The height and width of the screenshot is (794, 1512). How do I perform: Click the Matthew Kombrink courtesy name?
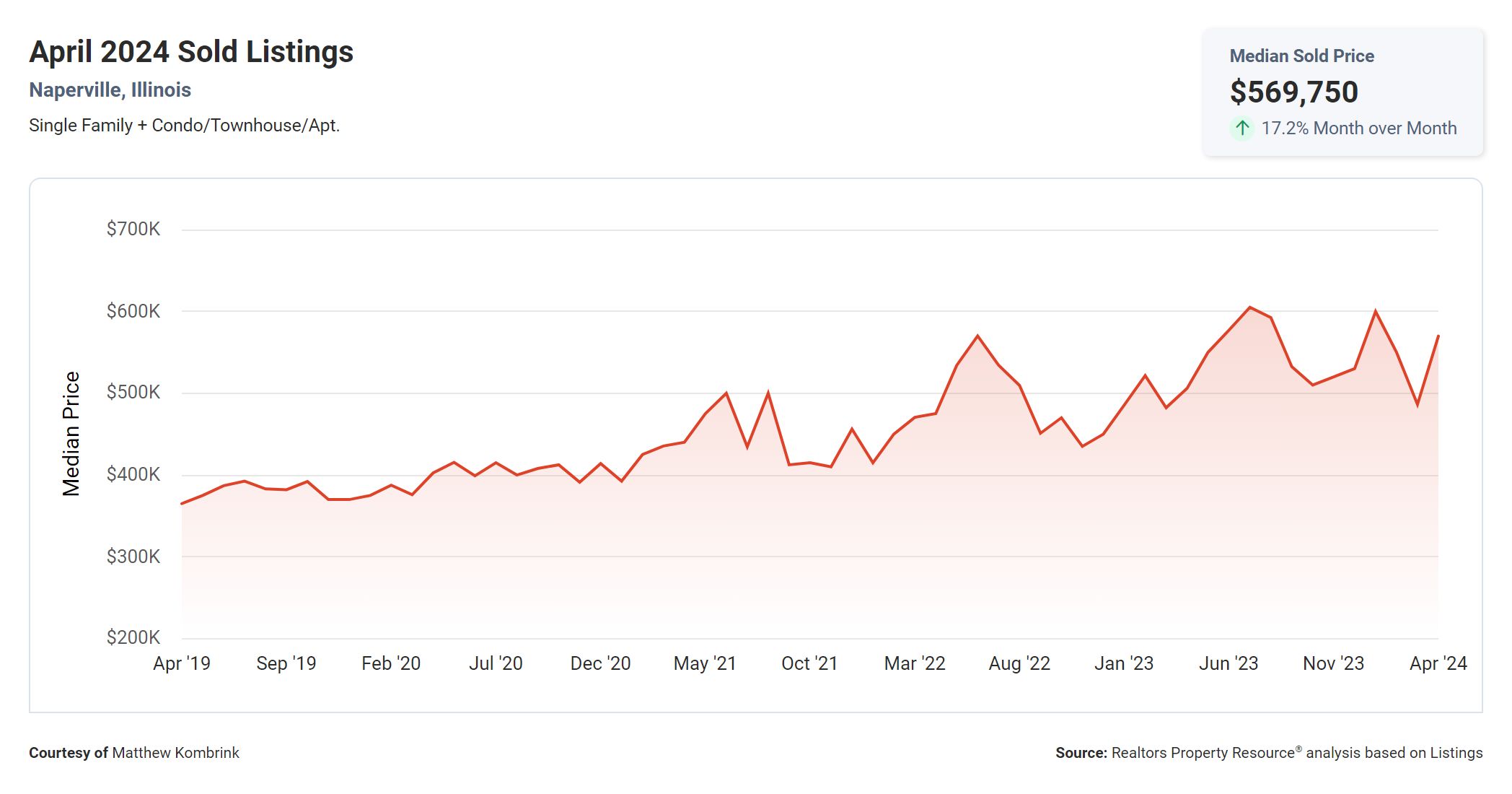pyautogui.click(x=175, y=753)
